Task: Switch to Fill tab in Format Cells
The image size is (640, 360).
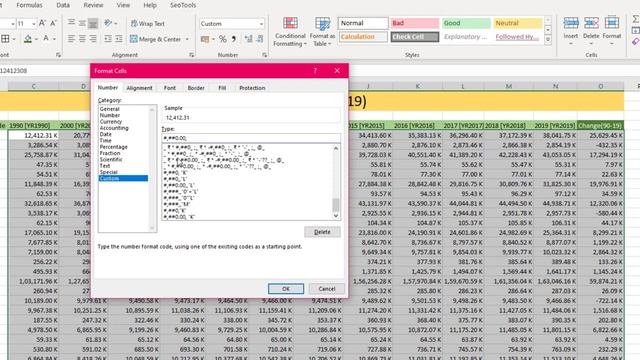Action: pyautogui.click(x=222, y=88)
